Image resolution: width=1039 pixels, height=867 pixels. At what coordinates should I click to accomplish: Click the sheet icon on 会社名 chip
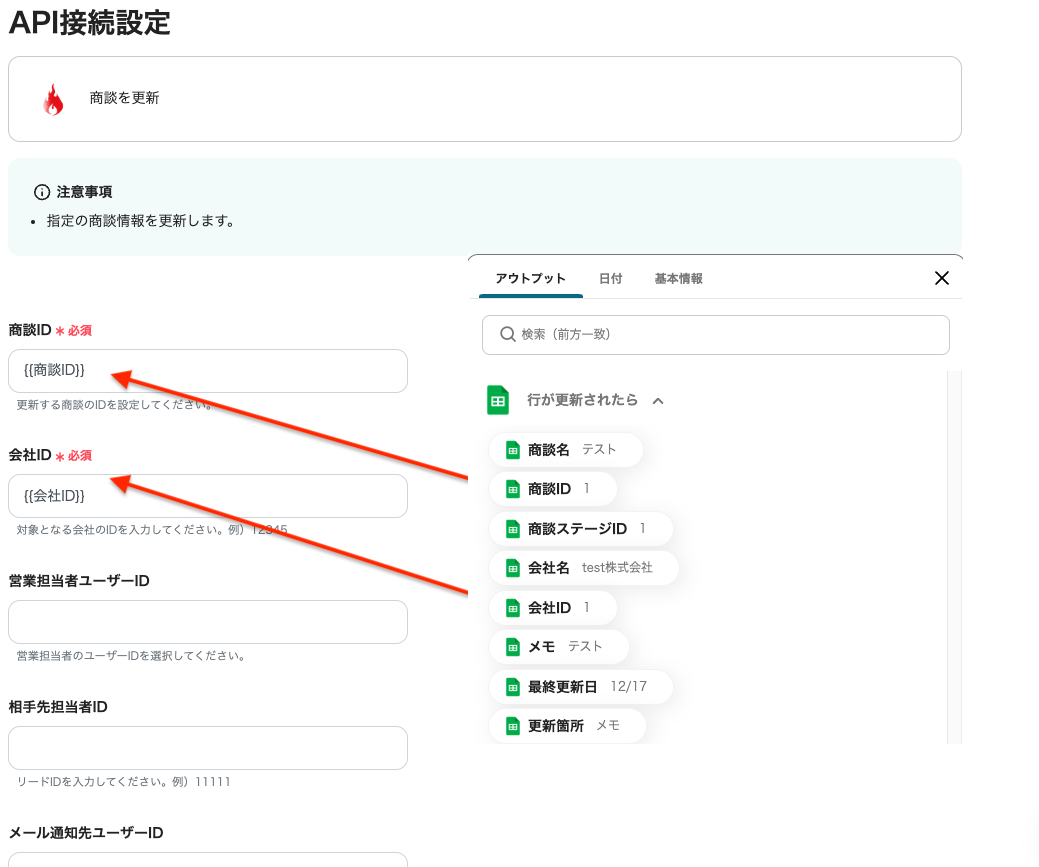(513, 568)
